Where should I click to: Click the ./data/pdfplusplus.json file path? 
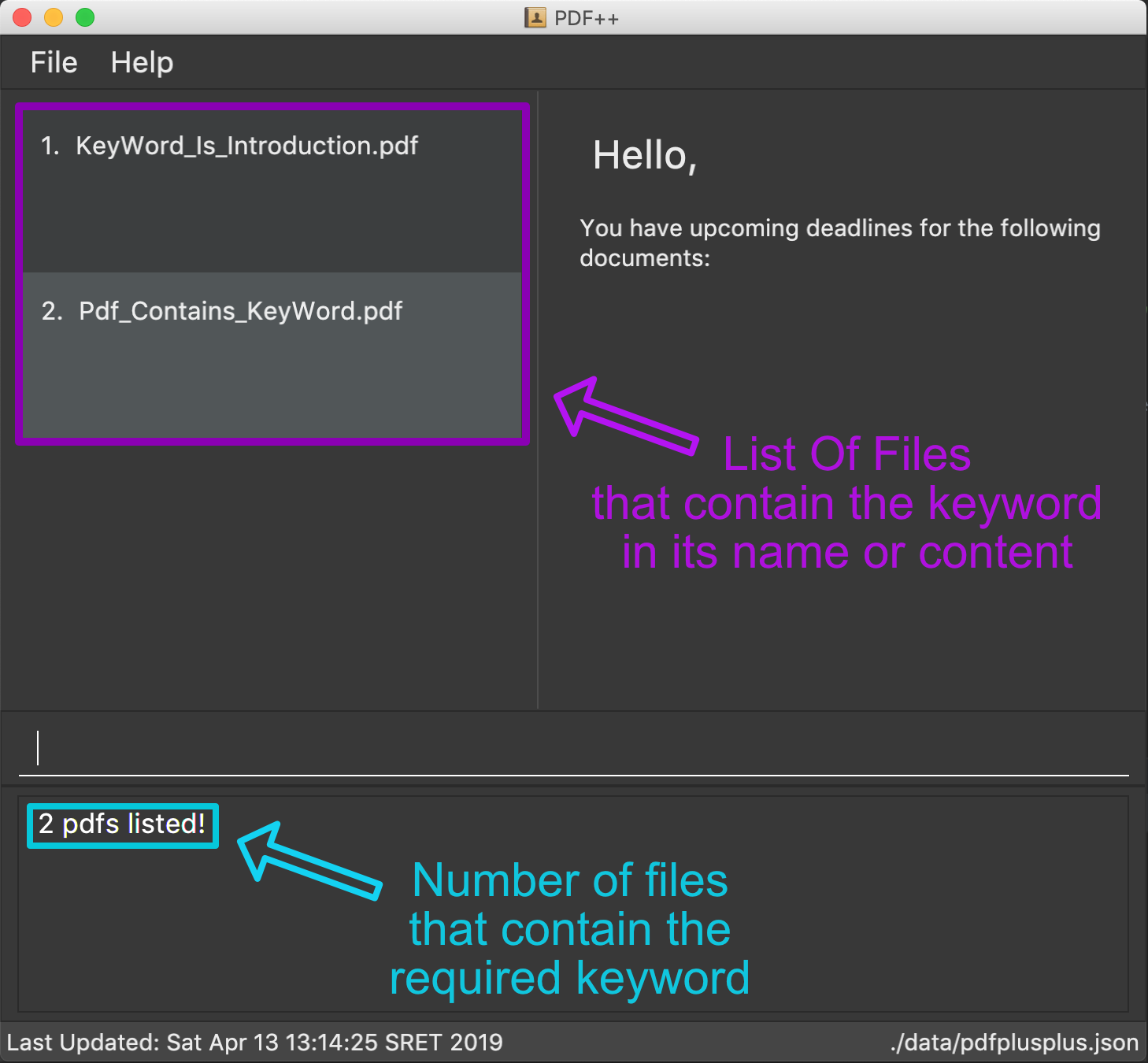pyautogui.click(x=1014, y=1043)
